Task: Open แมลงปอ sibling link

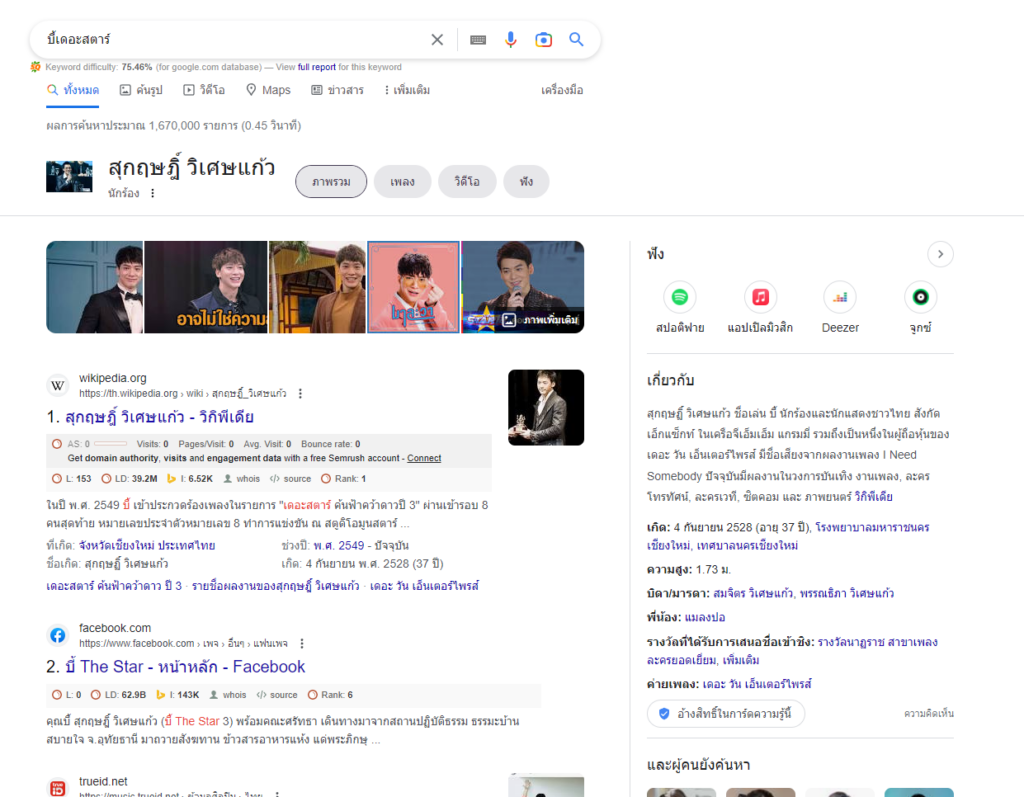Action: (705, 617)
